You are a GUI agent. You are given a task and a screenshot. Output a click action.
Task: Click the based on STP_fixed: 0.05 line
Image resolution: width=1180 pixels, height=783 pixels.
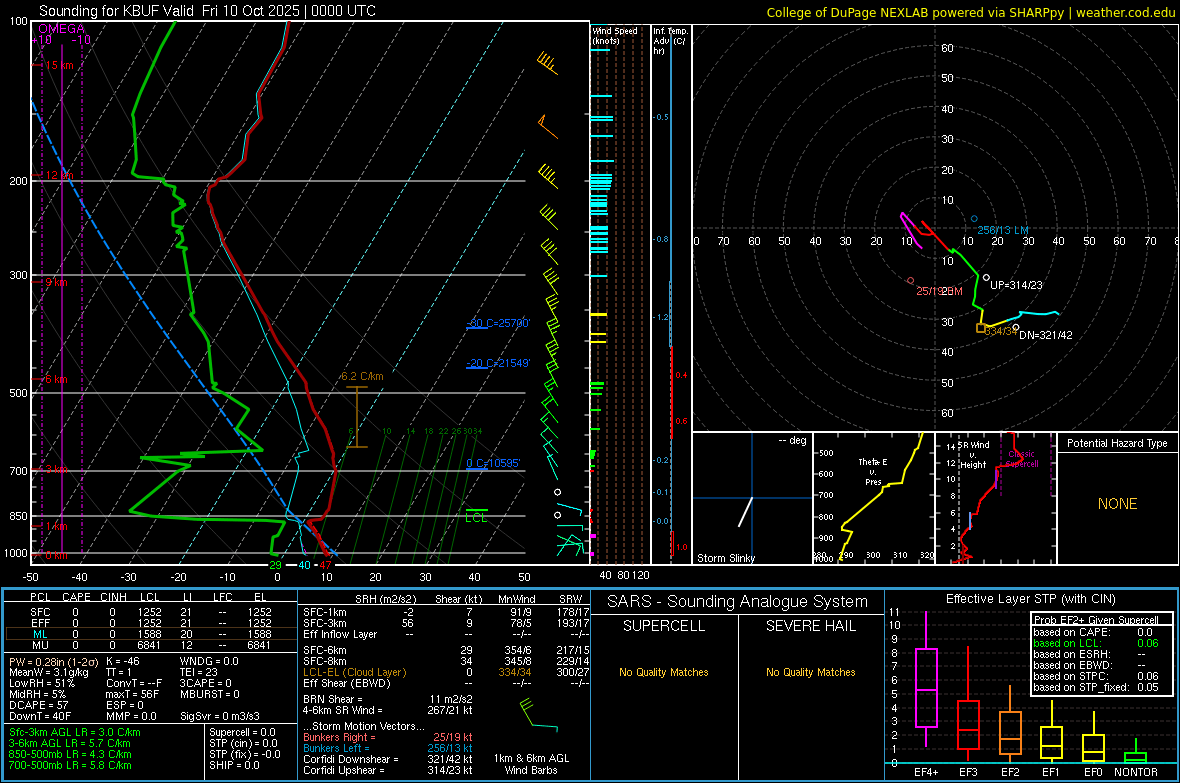[1096, 687]
